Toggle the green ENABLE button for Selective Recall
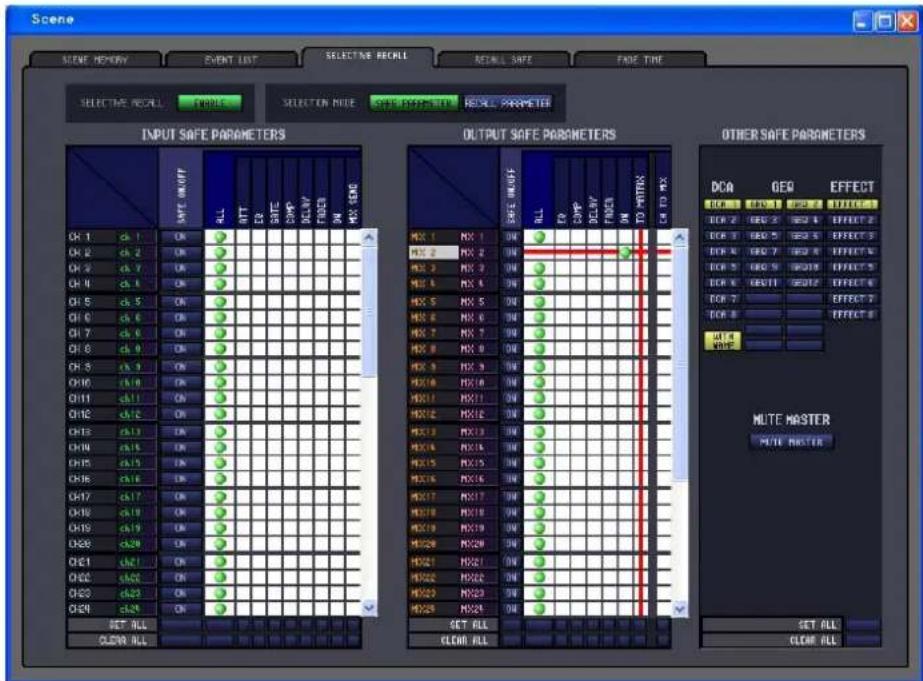 [x=210, y=103]
